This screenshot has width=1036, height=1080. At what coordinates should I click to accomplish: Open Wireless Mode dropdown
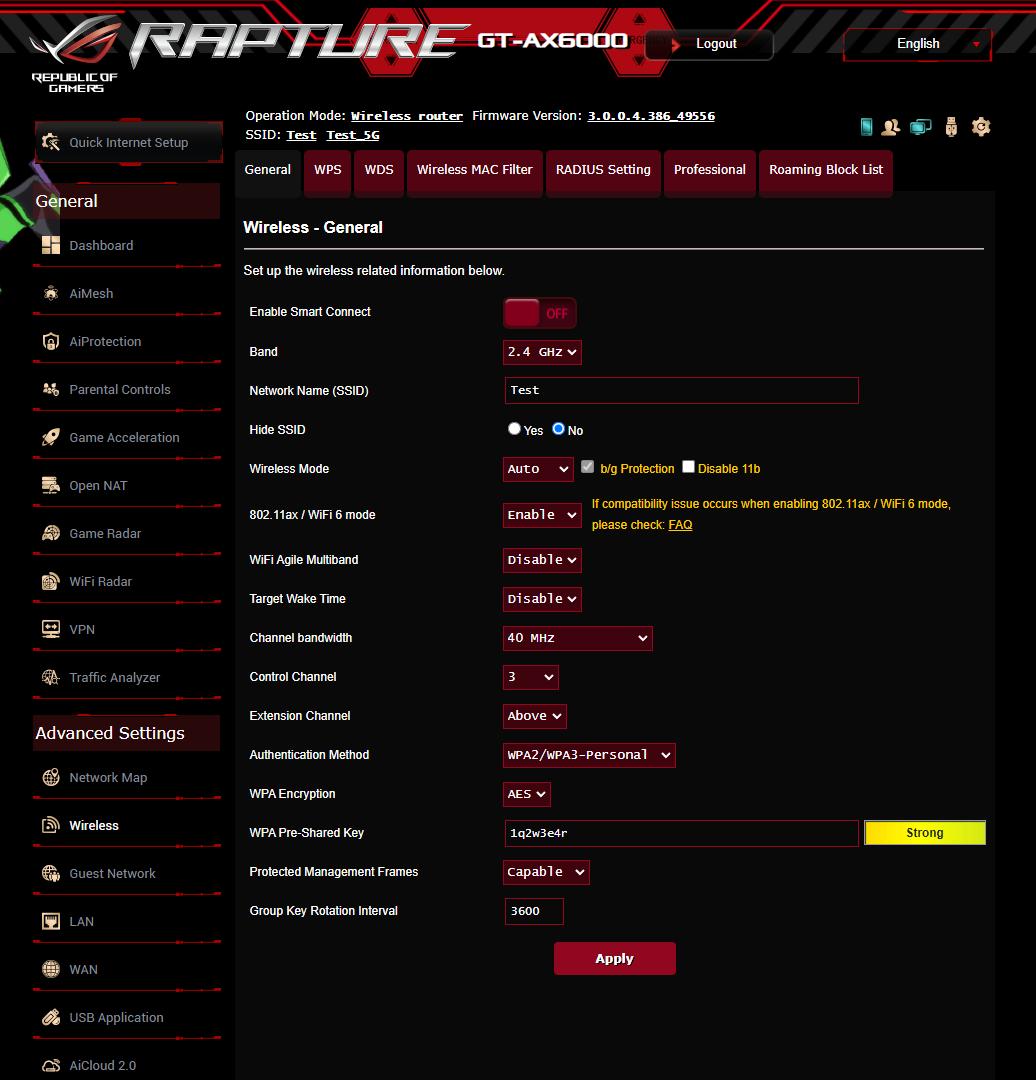[538, 469]
